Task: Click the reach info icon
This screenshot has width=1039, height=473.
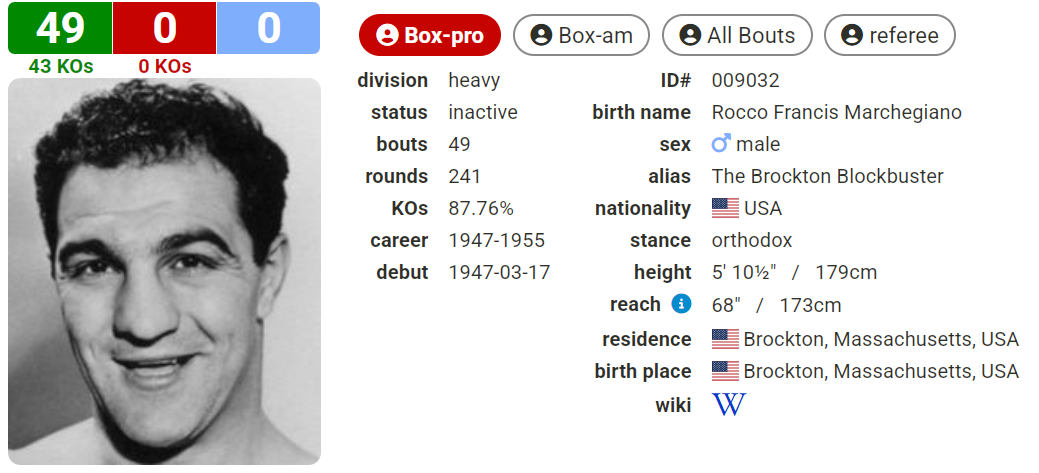Action: click(x=681, y=303)
